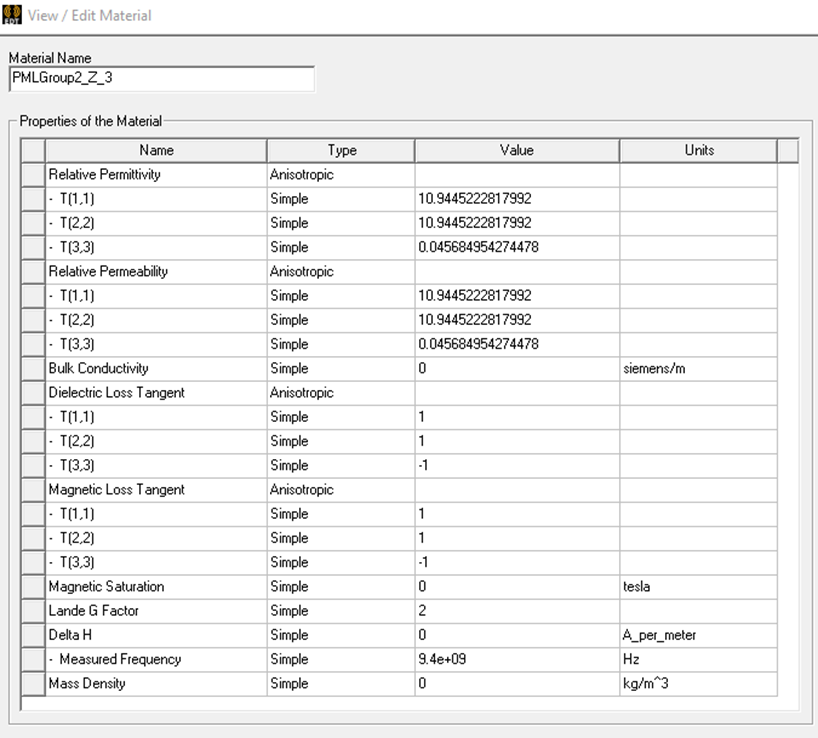Click the Magnetic Saturation tesla units cell

pos(698,587)
